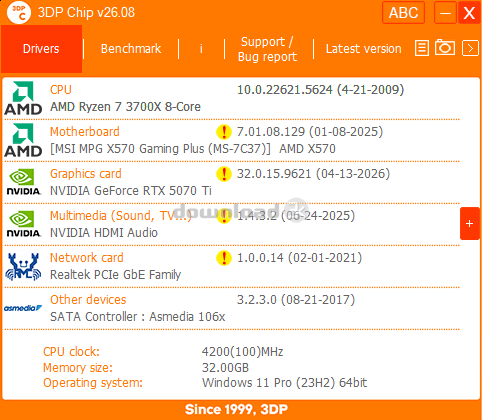Select Realtek PCIe GbE Family text

[x=115, y=275]
